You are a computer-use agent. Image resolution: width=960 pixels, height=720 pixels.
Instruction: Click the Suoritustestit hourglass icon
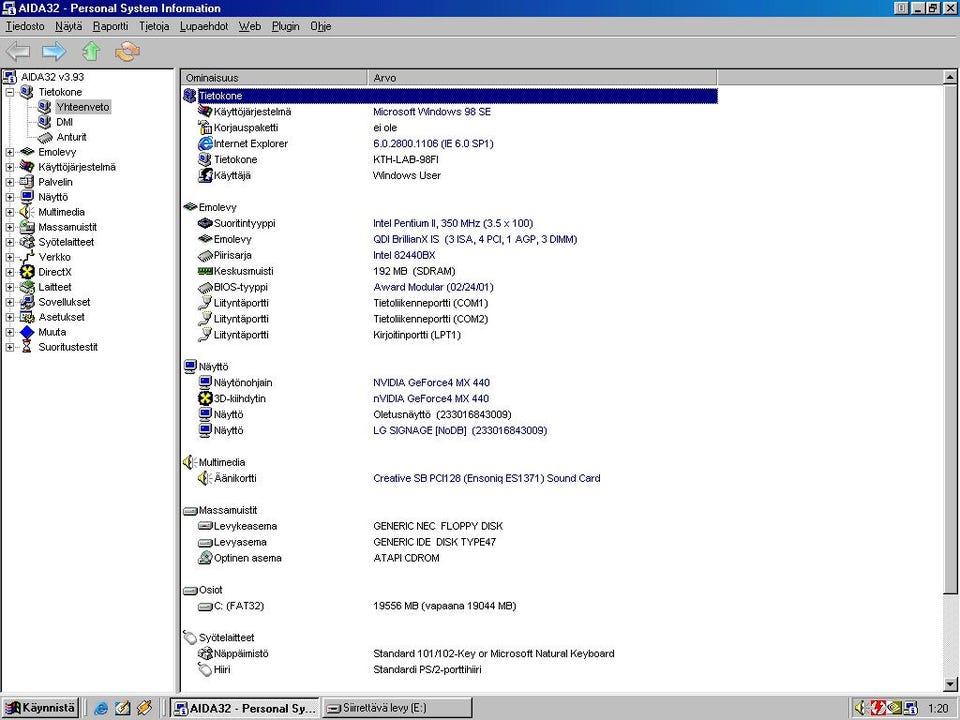coord(26,347)
